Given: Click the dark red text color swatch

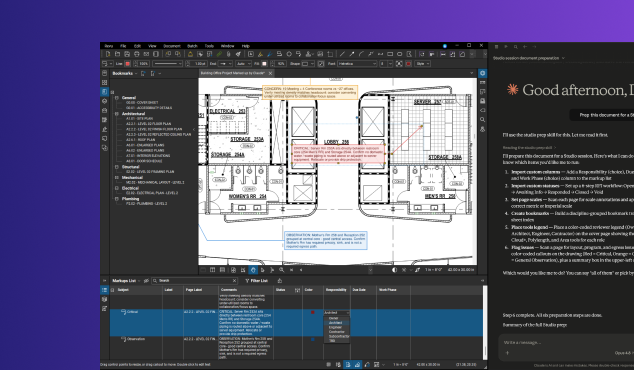Looking at the screenshot, I should pos(408,64).
